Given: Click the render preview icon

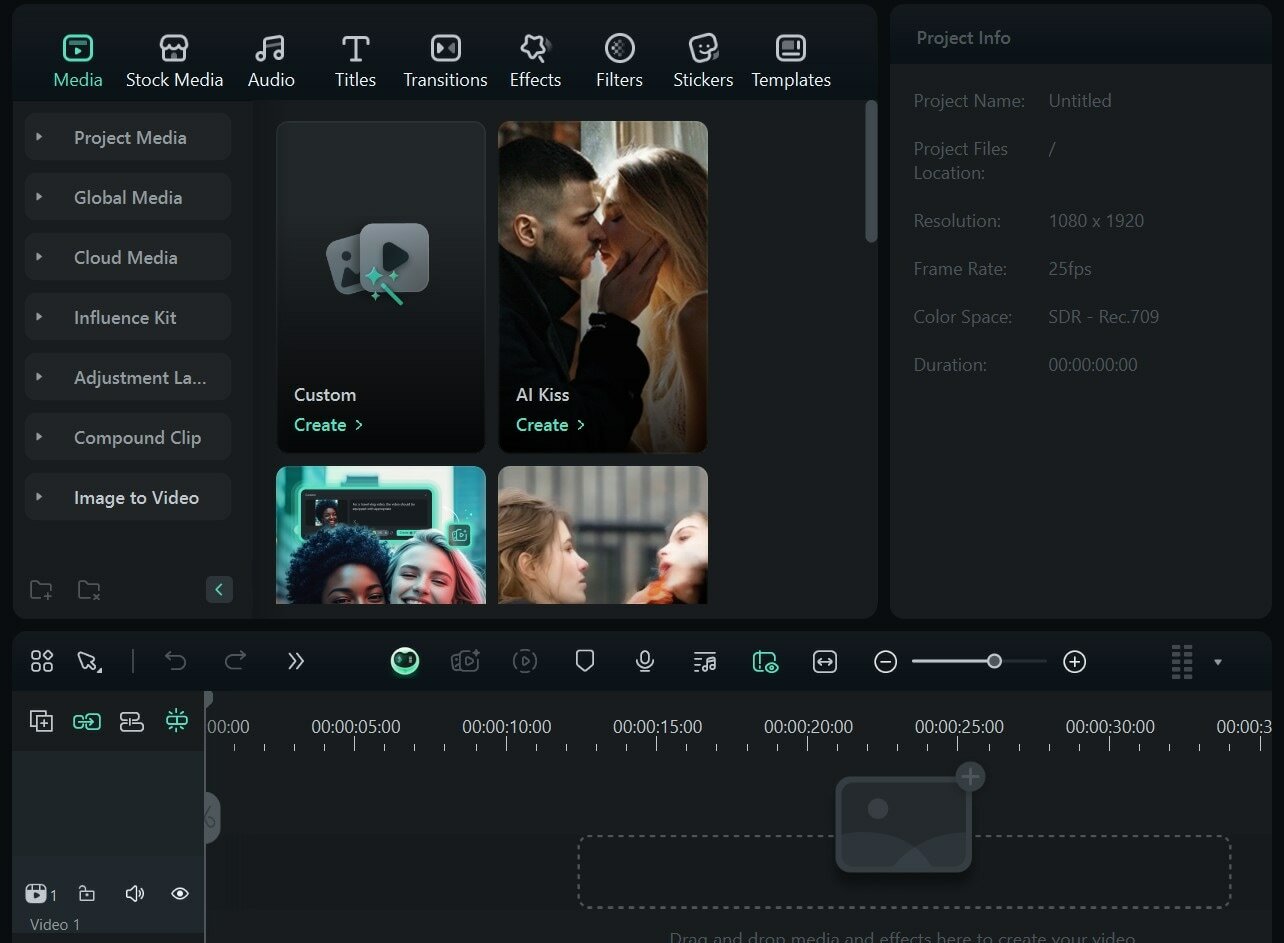Looking at the screenshot, I should 525,661.
